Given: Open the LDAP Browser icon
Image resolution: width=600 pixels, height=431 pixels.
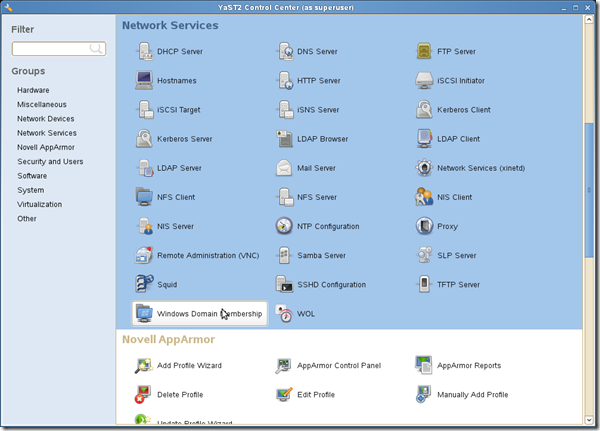Looking at the screenshot, I should pos(283,138).
